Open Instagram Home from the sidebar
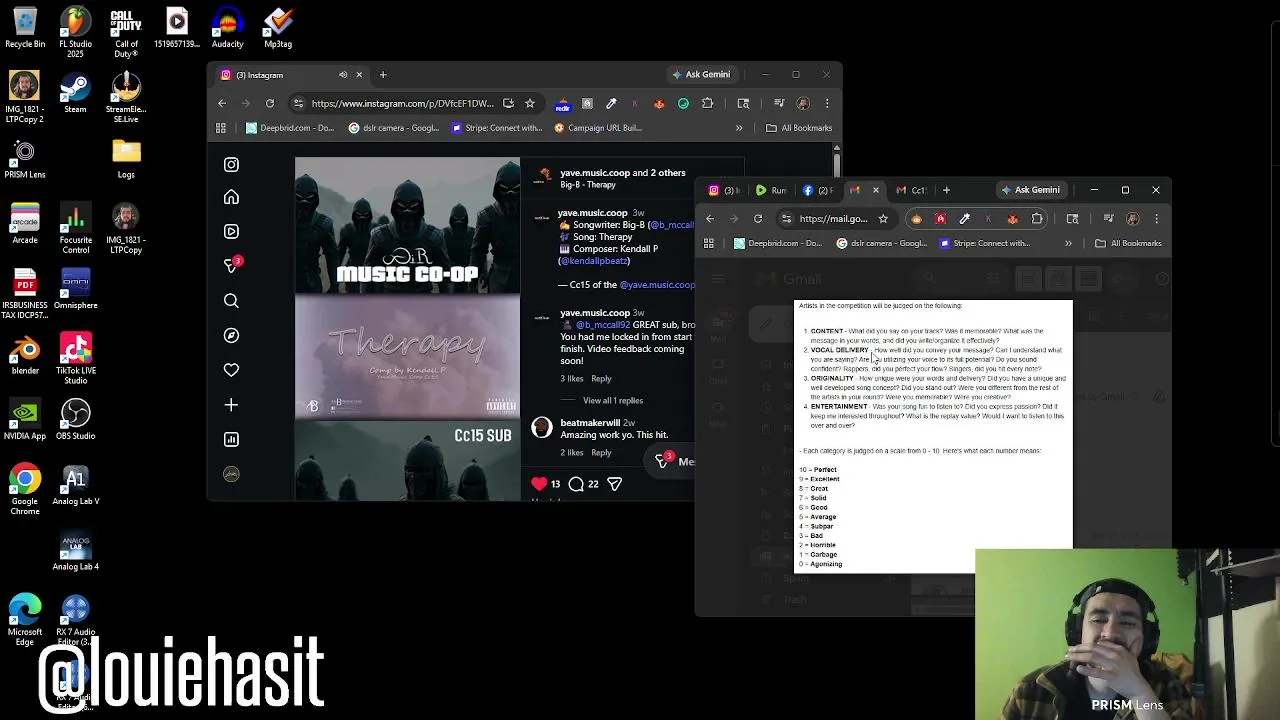 [231, 197]
